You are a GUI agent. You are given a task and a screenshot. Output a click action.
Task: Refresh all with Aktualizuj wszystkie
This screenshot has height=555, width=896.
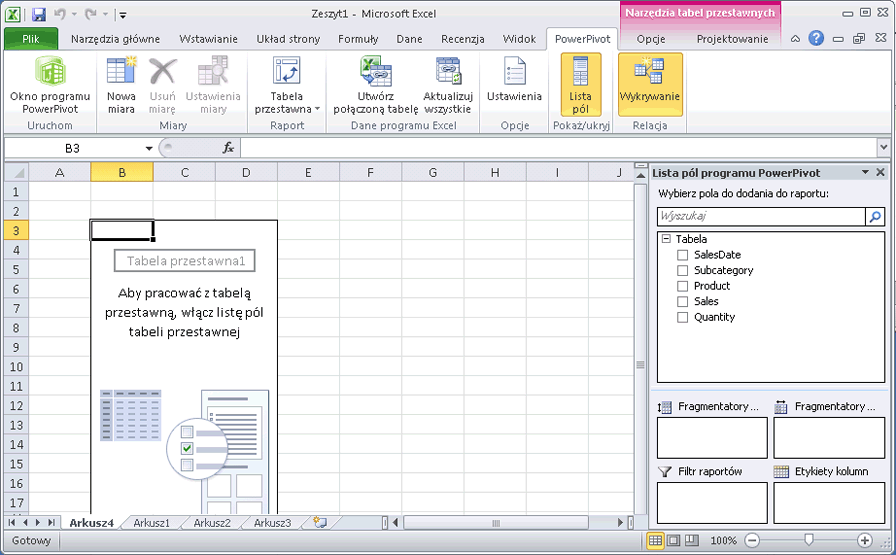[x=448, y=85]
